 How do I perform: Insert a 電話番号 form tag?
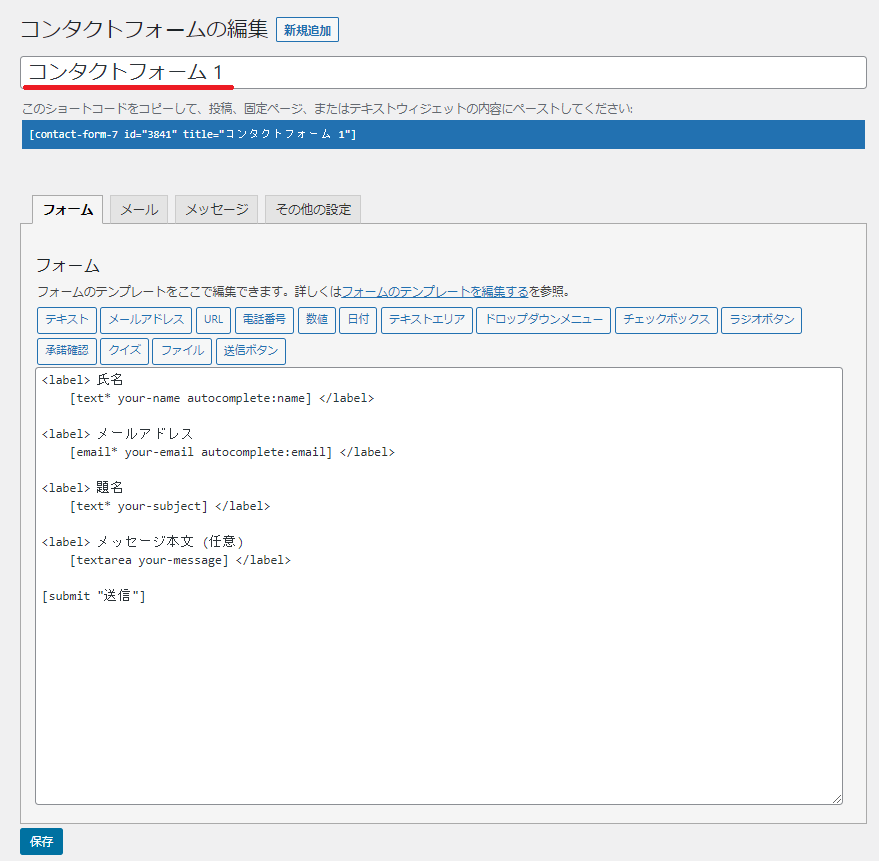pyautogui.click(x=265, y=320)
